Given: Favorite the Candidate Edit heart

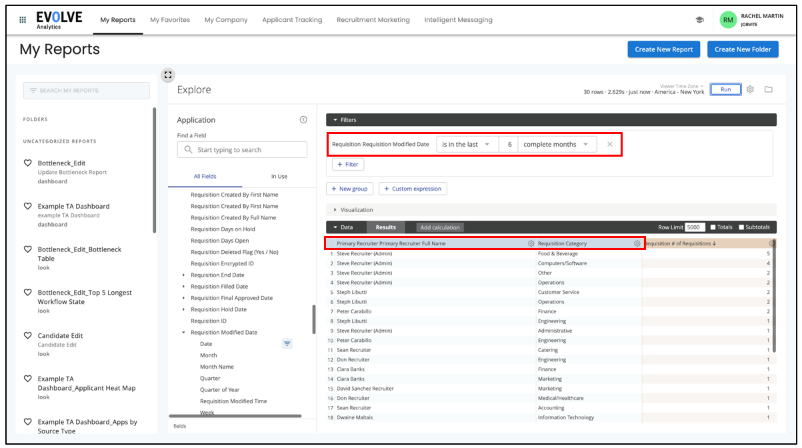Looking at the screenshot, I should click(28, 335).
